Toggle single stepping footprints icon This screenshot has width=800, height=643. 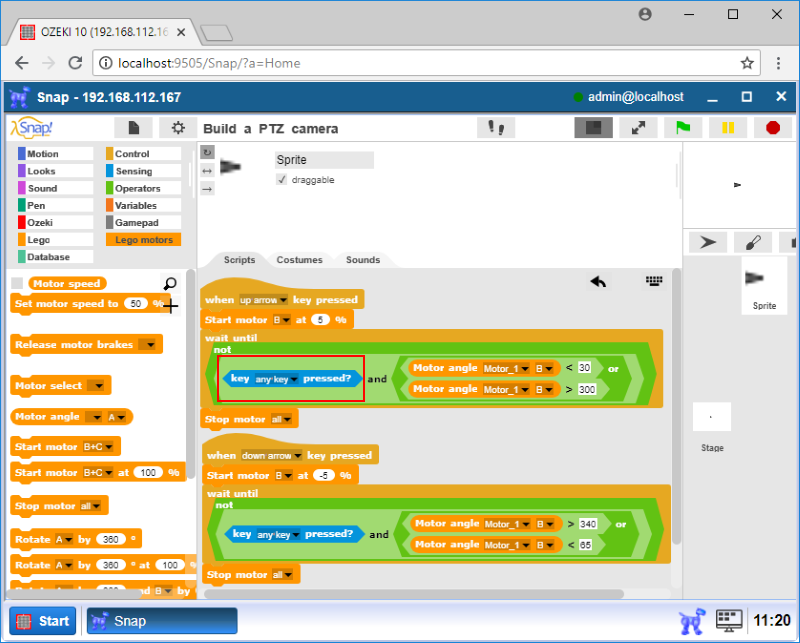[x=496, y=128]
